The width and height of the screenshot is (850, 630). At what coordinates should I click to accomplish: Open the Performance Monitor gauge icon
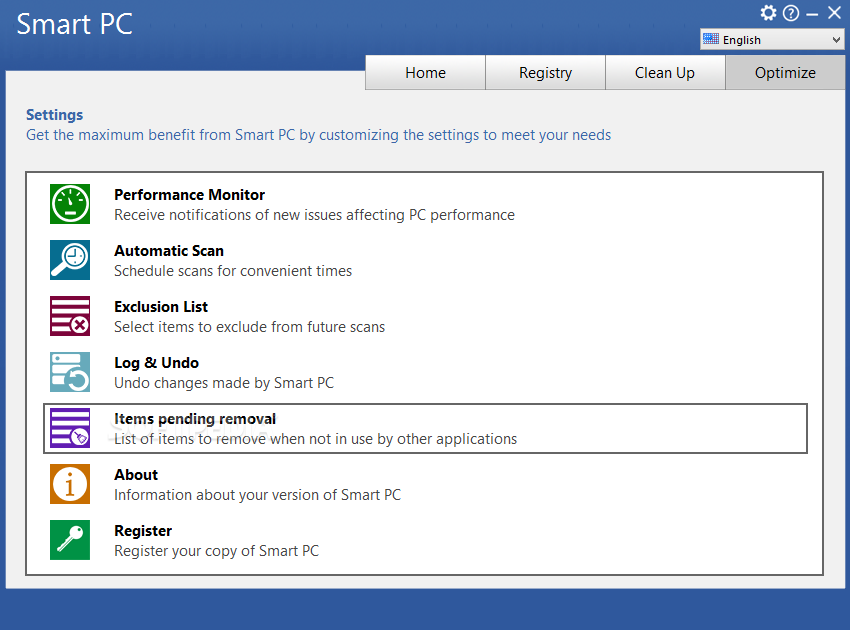click(70, 204)
